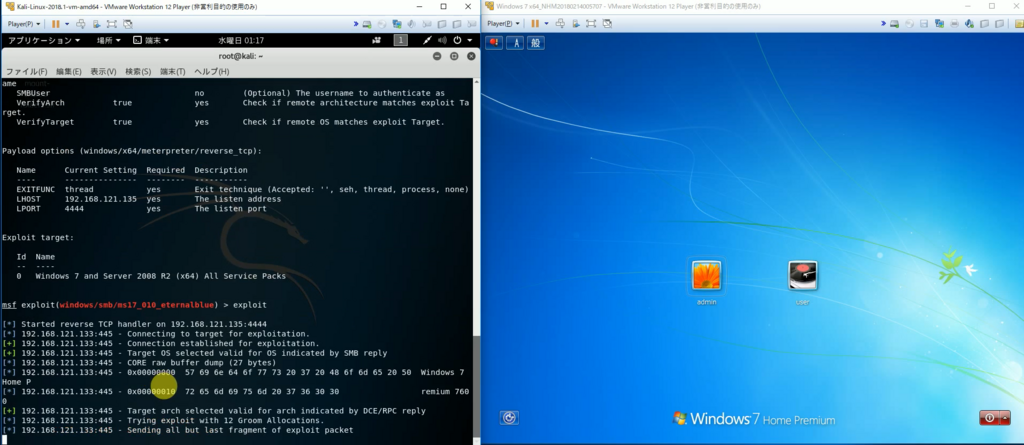Image resolution: width=1024 pixels, height=445 pixels.
Task: Open the 場所 menu in the Kali top bar
Action: click(x=108, y=41)
